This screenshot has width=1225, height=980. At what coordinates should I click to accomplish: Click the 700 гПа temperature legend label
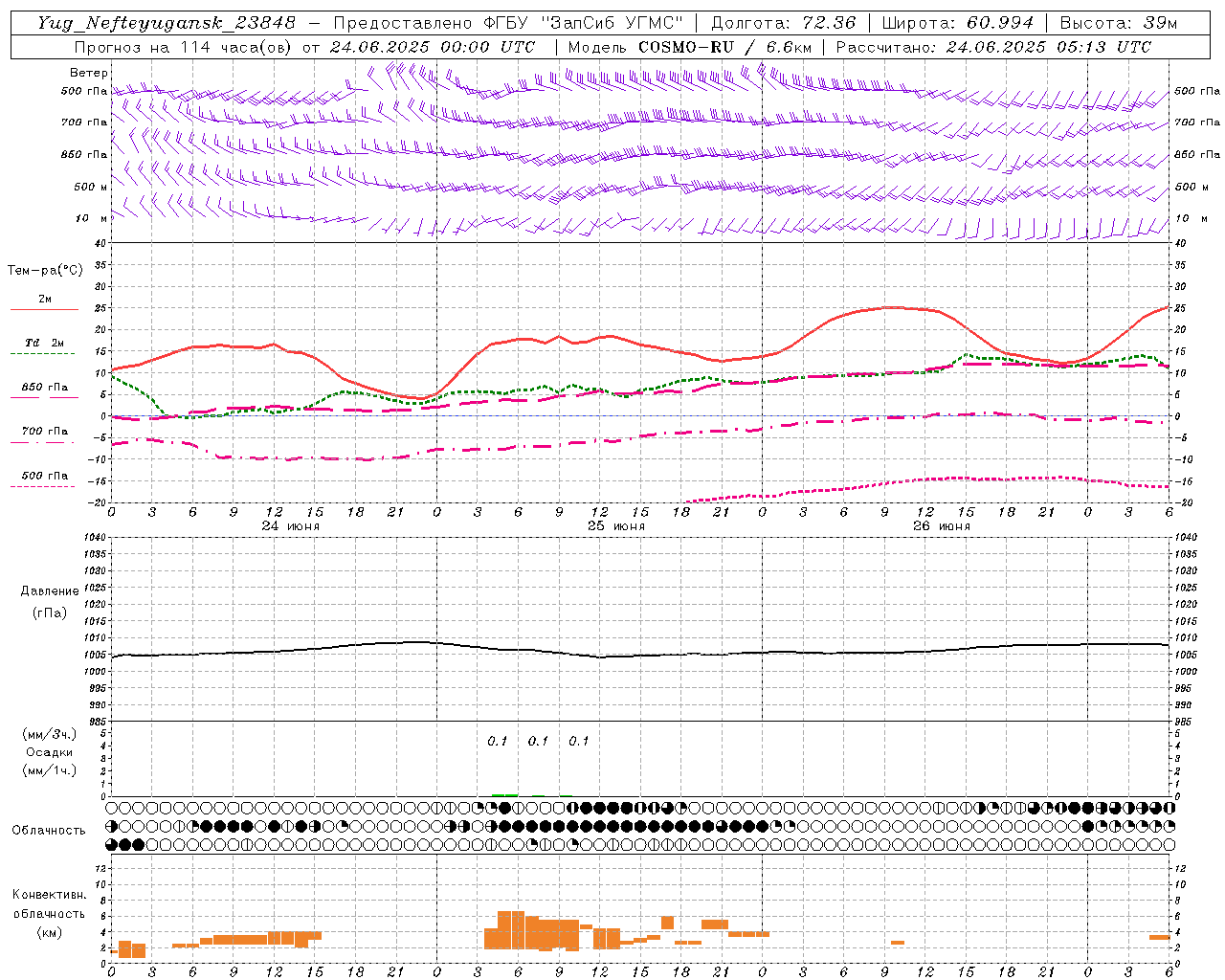point(45,432)
